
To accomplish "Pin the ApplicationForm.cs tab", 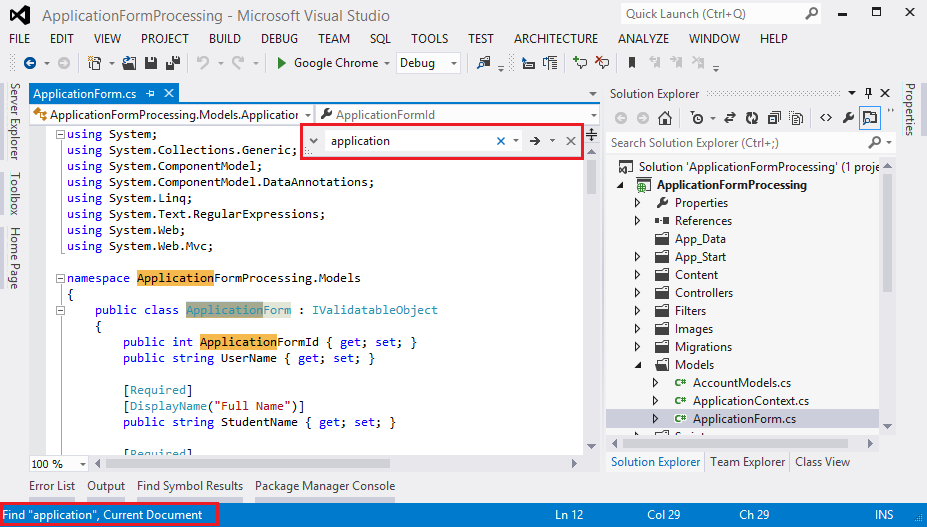I will pos(151,93).
